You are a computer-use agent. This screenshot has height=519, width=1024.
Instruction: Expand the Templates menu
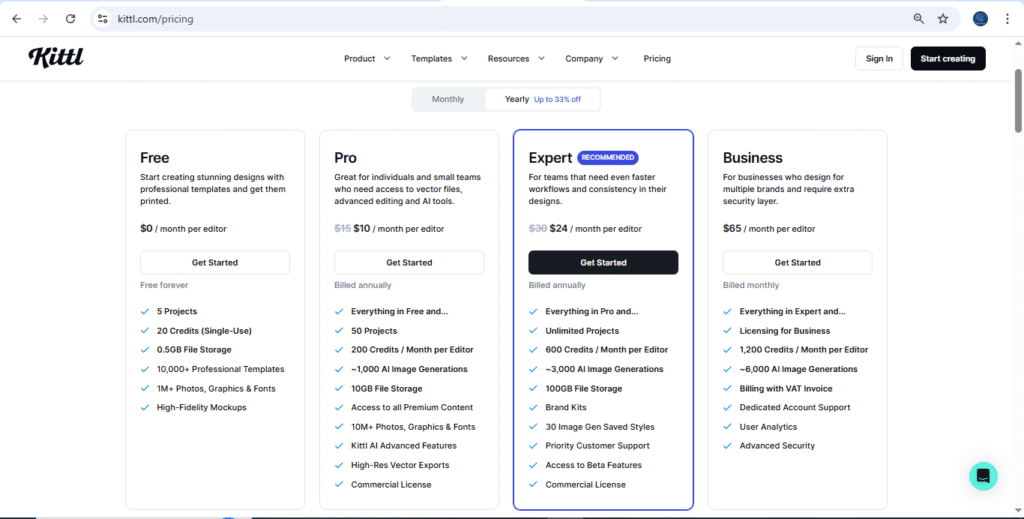tap(439, 59)
